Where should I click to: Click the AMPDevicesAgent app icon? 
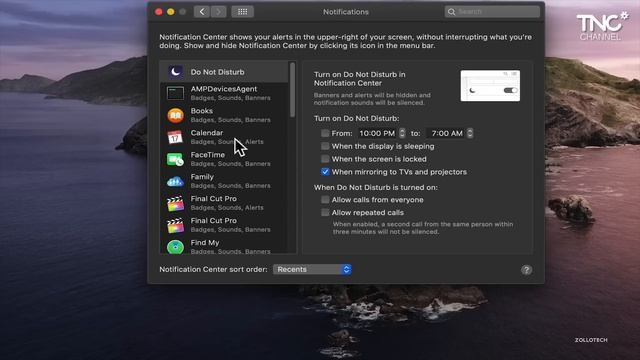point(176,93)
